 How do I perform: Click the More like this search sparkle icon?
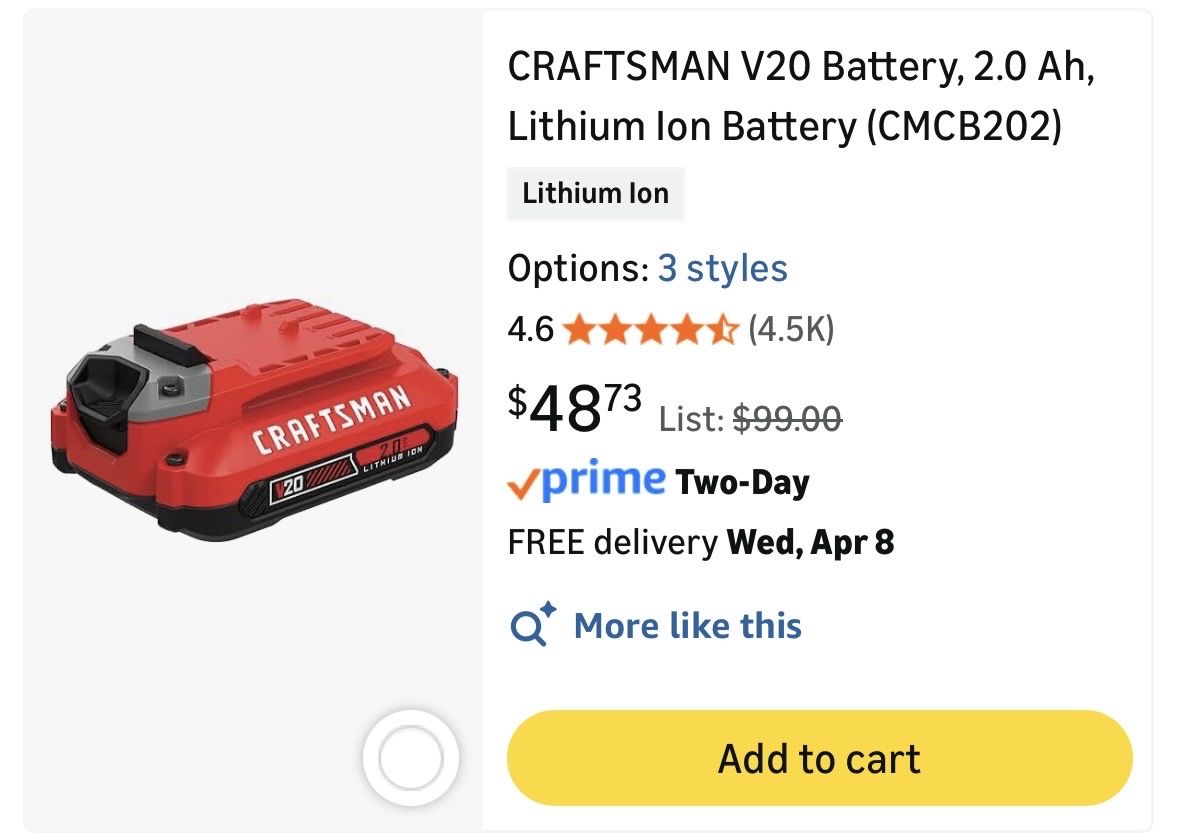click(533, 625)
